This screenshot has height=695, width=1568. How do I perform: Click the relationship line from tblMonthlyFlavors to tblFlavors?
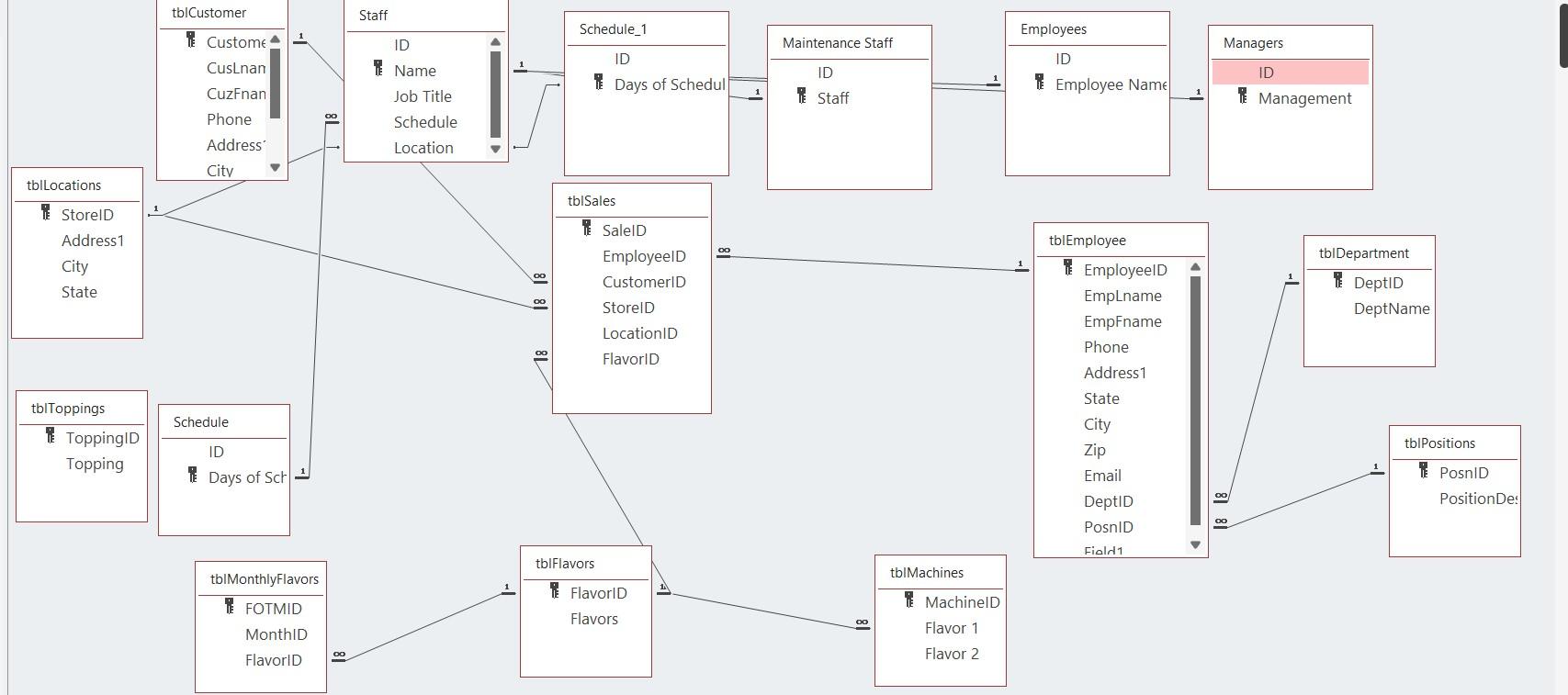pyautogui.click(x=423, y=626)
